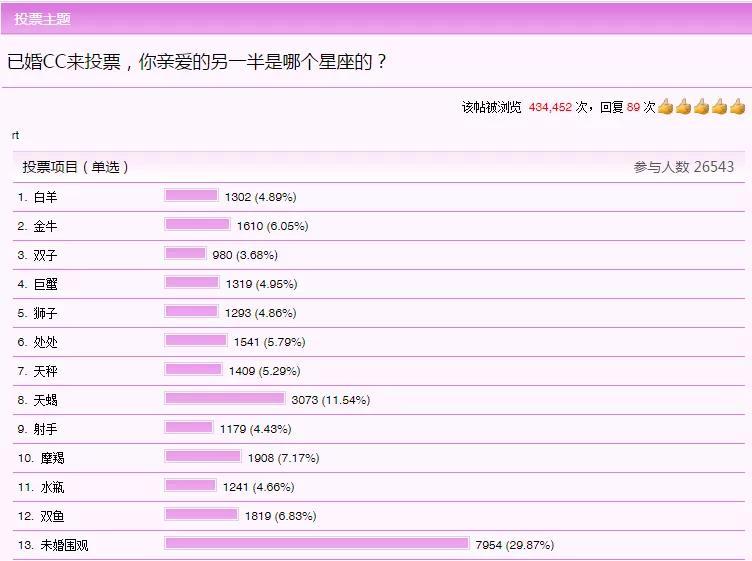Click the last (fifth) thumbs-up icon
This screenshot has width=752, height=561.
coord(738,107)
